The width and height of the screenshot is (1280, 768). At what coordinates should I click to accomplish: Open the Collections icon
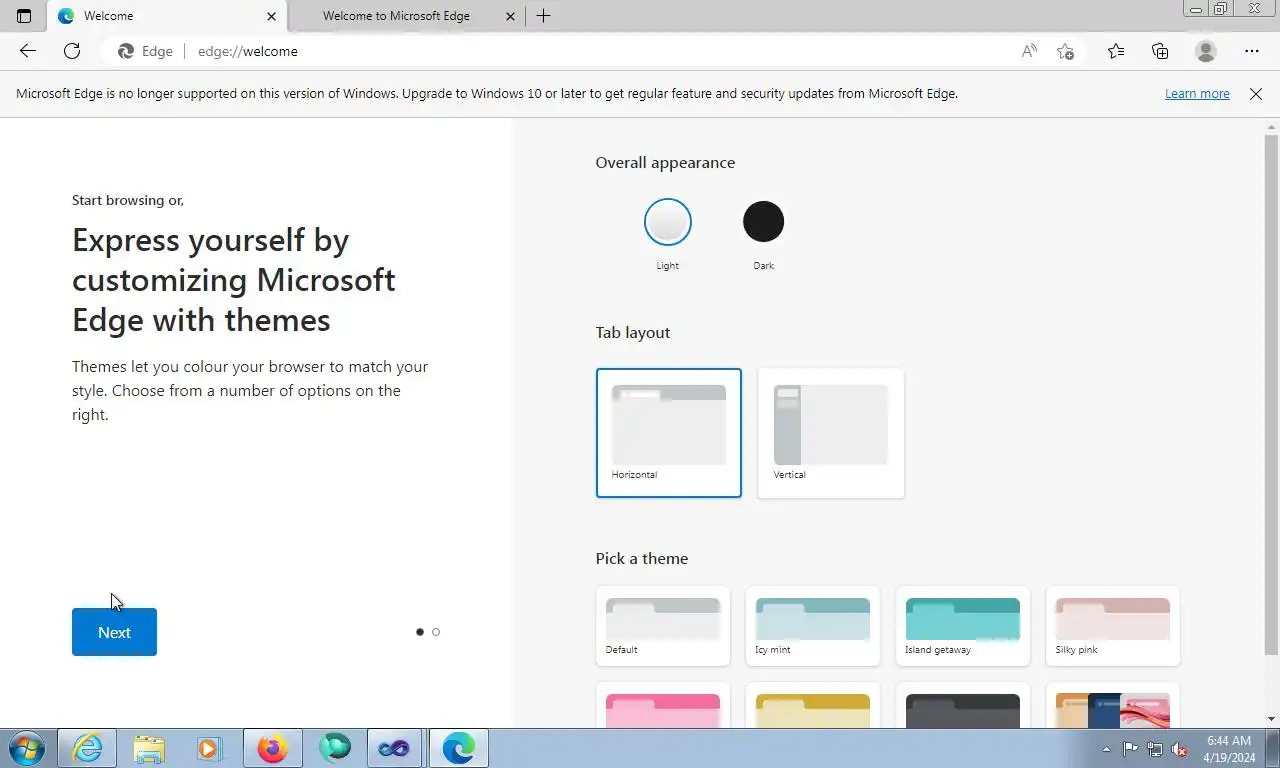(x=1160, y=51)
